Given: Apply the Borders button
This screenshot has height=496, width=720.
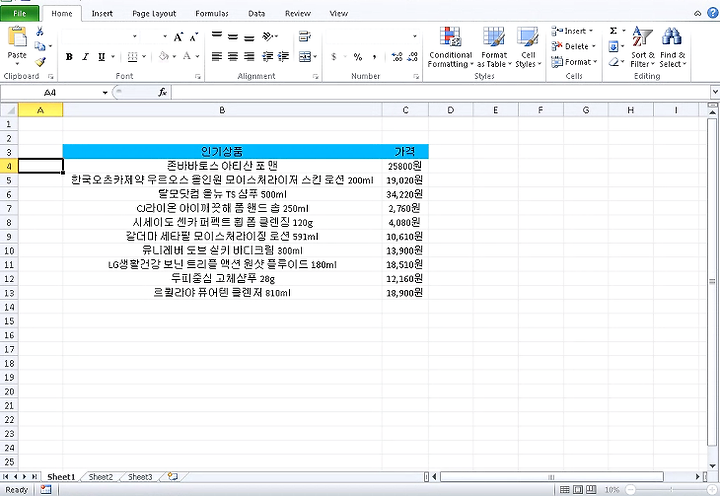Looking at the screenshot, I should pyautogui.click(x=132, y=56).
